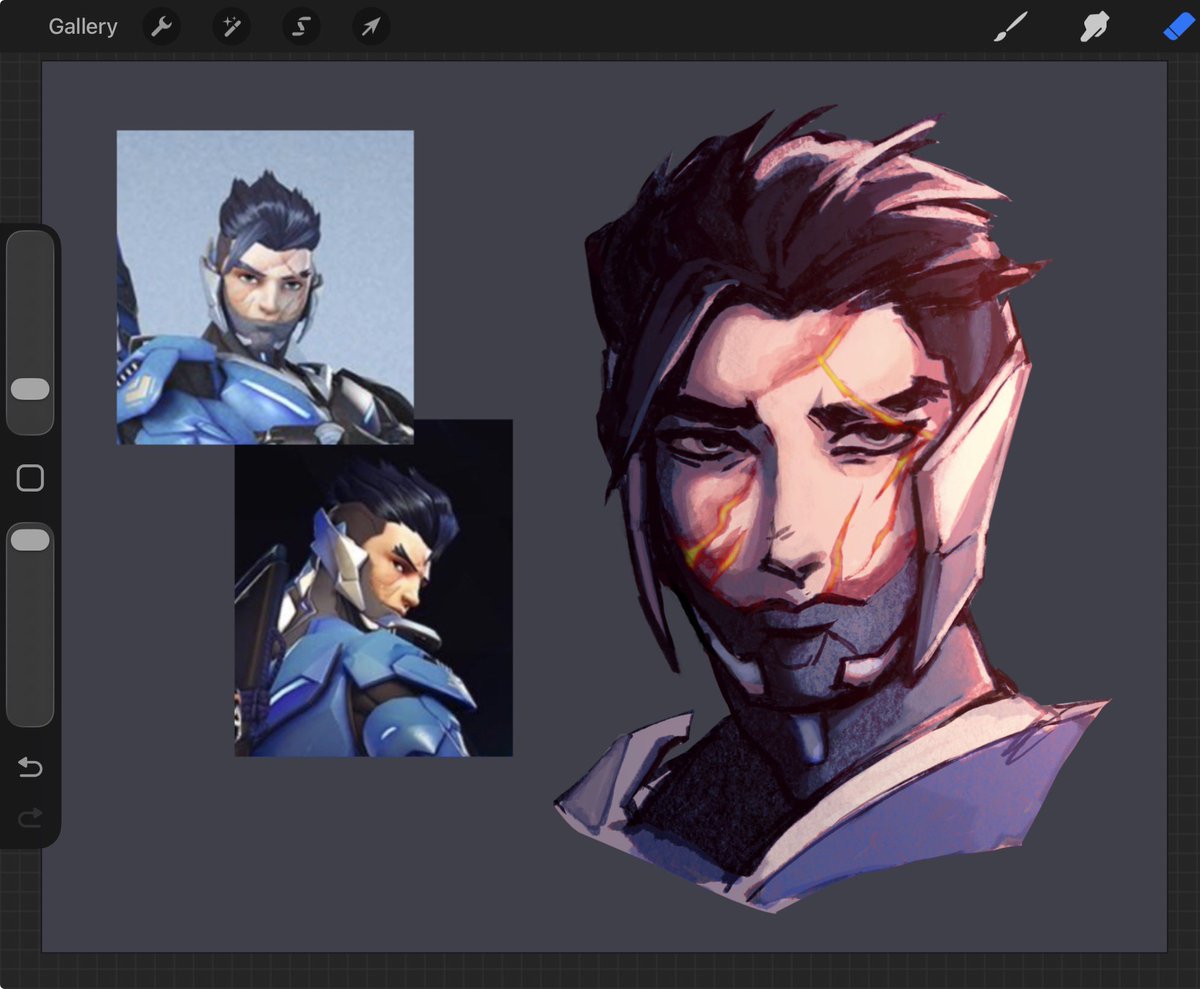Tap the square Modify button in sidebar
The image size is (1200, 989).
point(30,478)
